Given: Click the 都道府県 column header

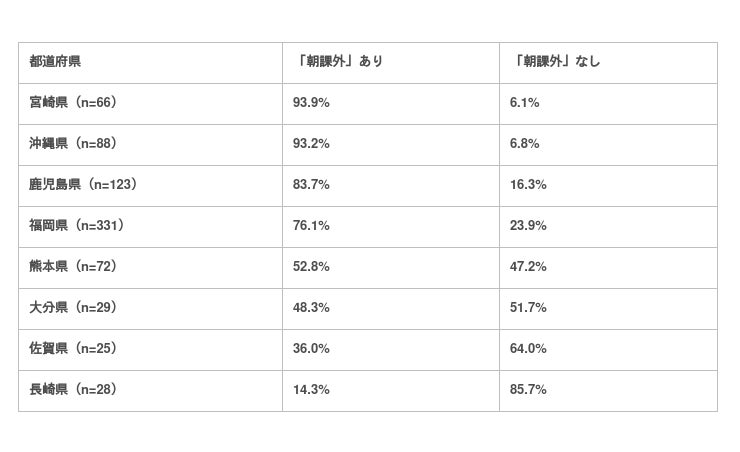Looking at the screenshot, I should (56, 62).
